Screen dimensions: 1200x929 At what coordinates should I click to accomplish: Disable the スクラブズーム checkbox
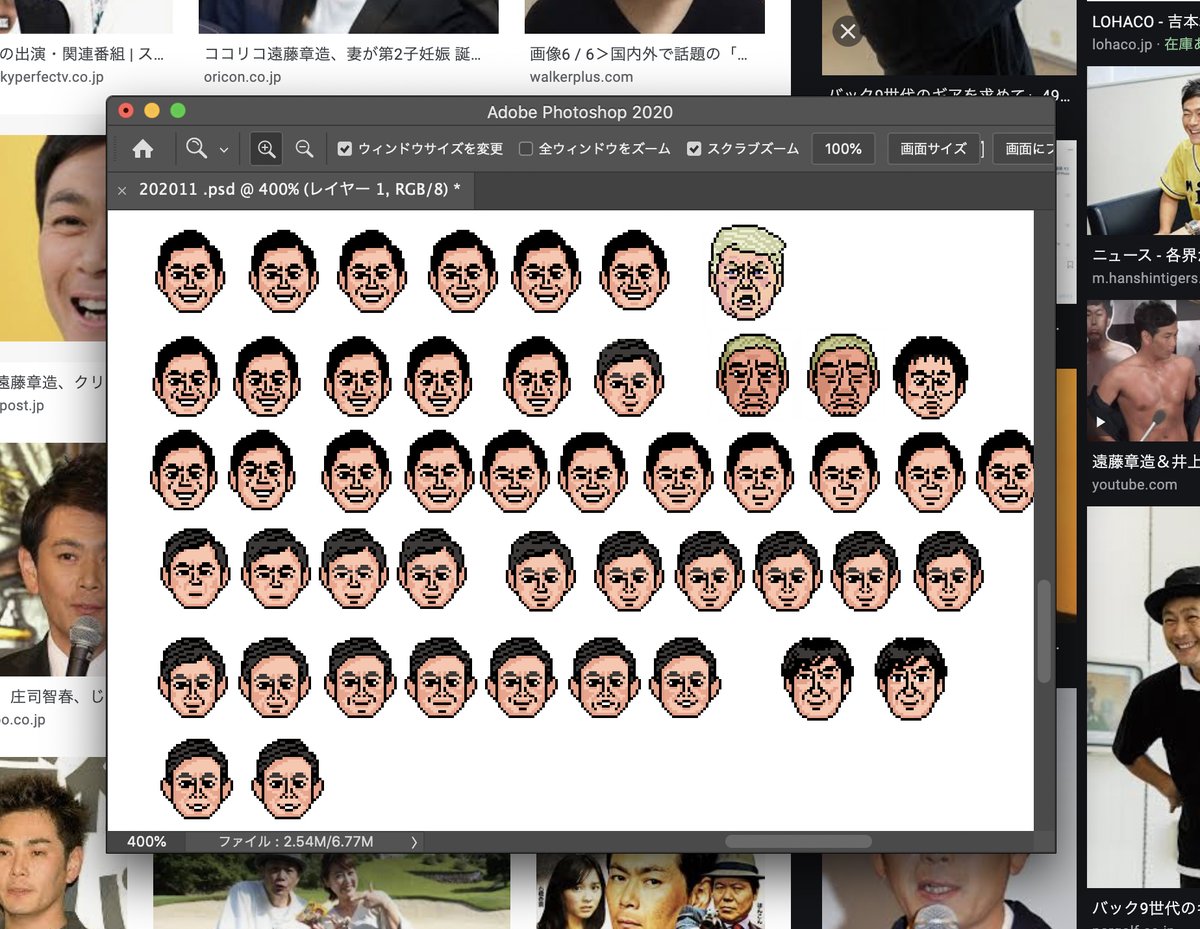point(694,149)
